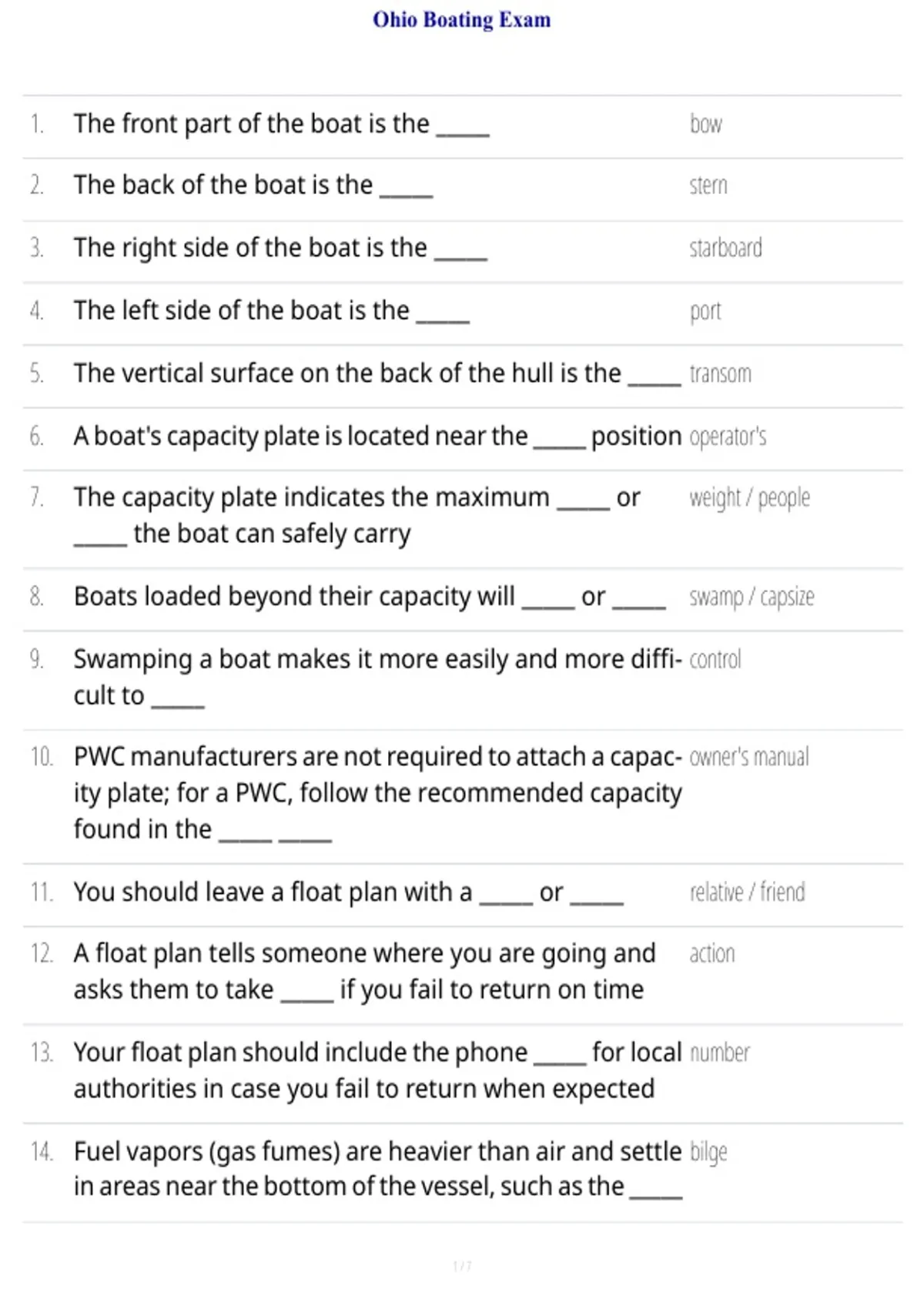Click question 1 about front of boat
This screenshot has height=1309, width=924.
click(x=281, y=124)
